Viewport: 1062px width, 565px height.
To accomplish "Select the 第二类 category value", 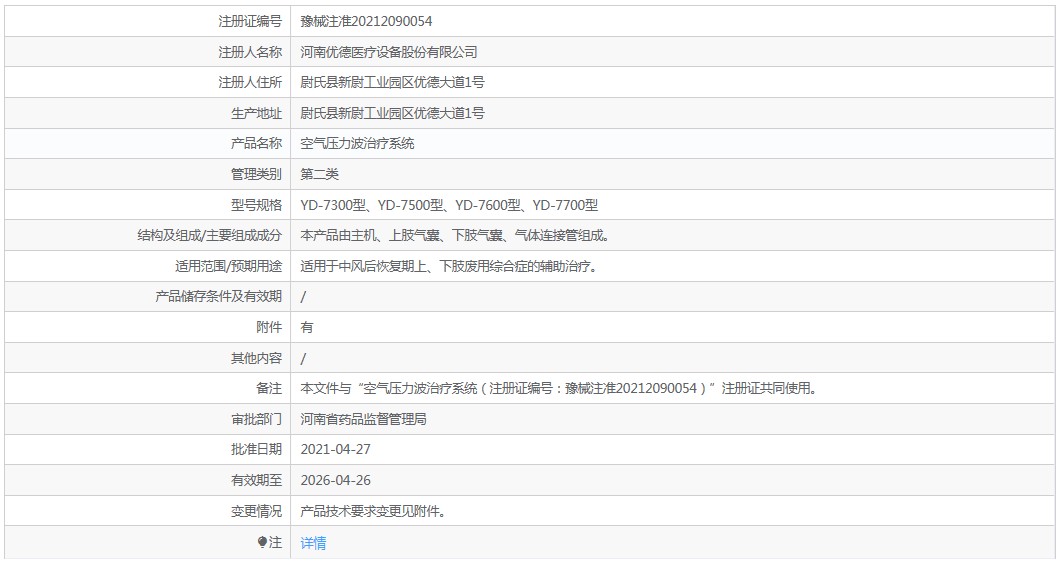I will (x=319, y=174).
